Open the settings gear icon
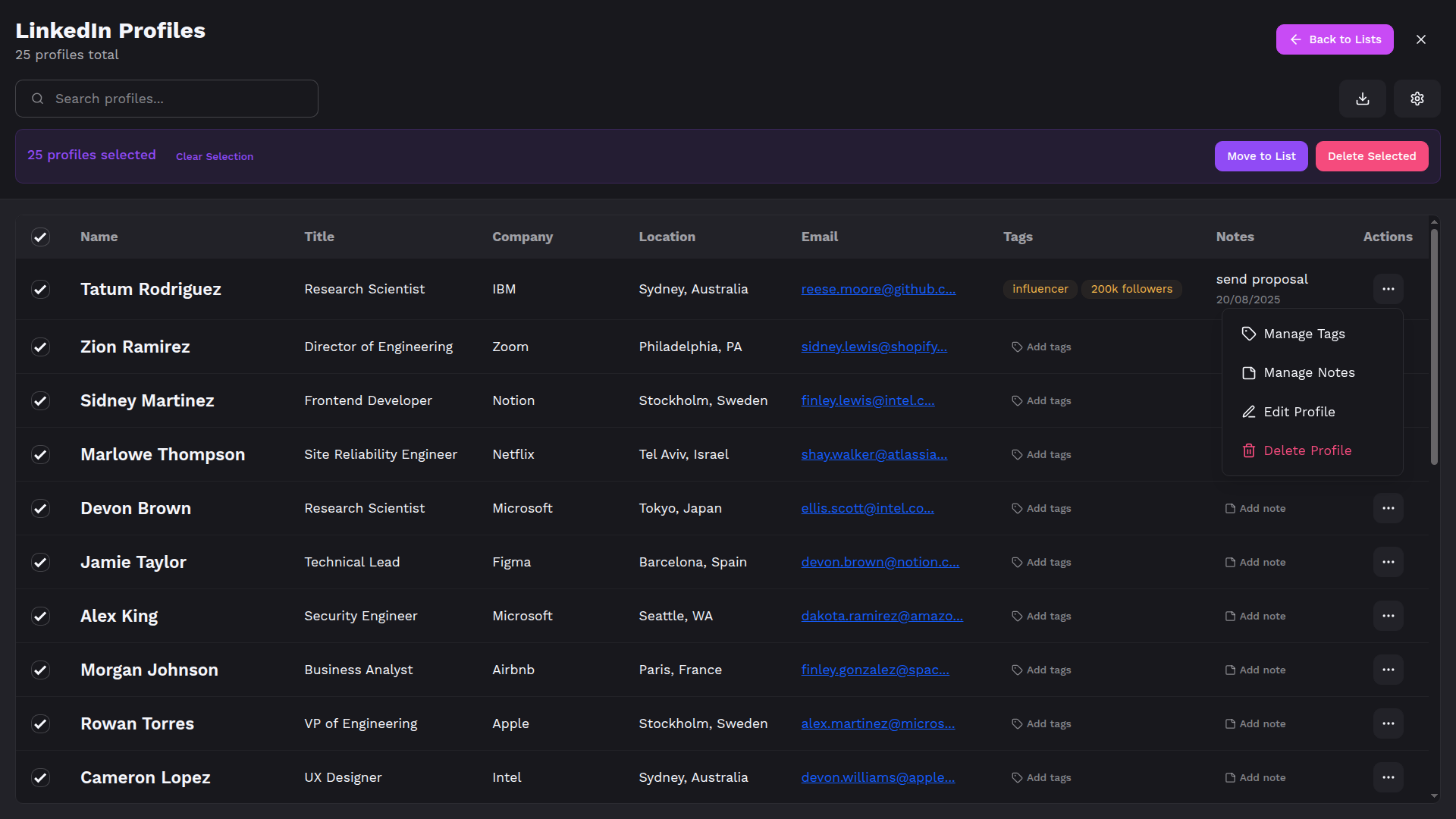The height and width of the screenshot is (819, 1456). [x=1417, y=99]
